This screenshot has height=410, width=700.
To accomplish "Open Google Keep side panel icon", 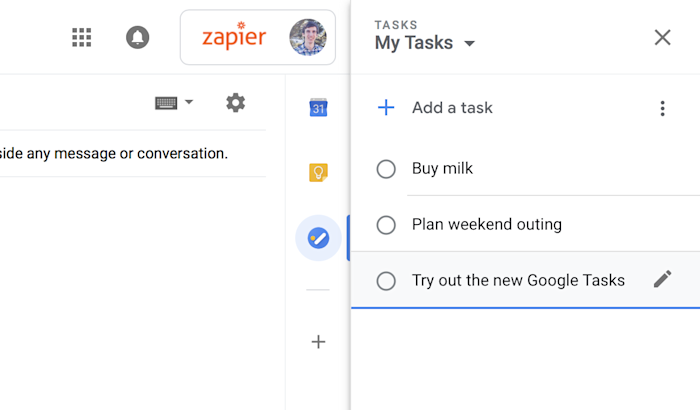I will 318,173.
